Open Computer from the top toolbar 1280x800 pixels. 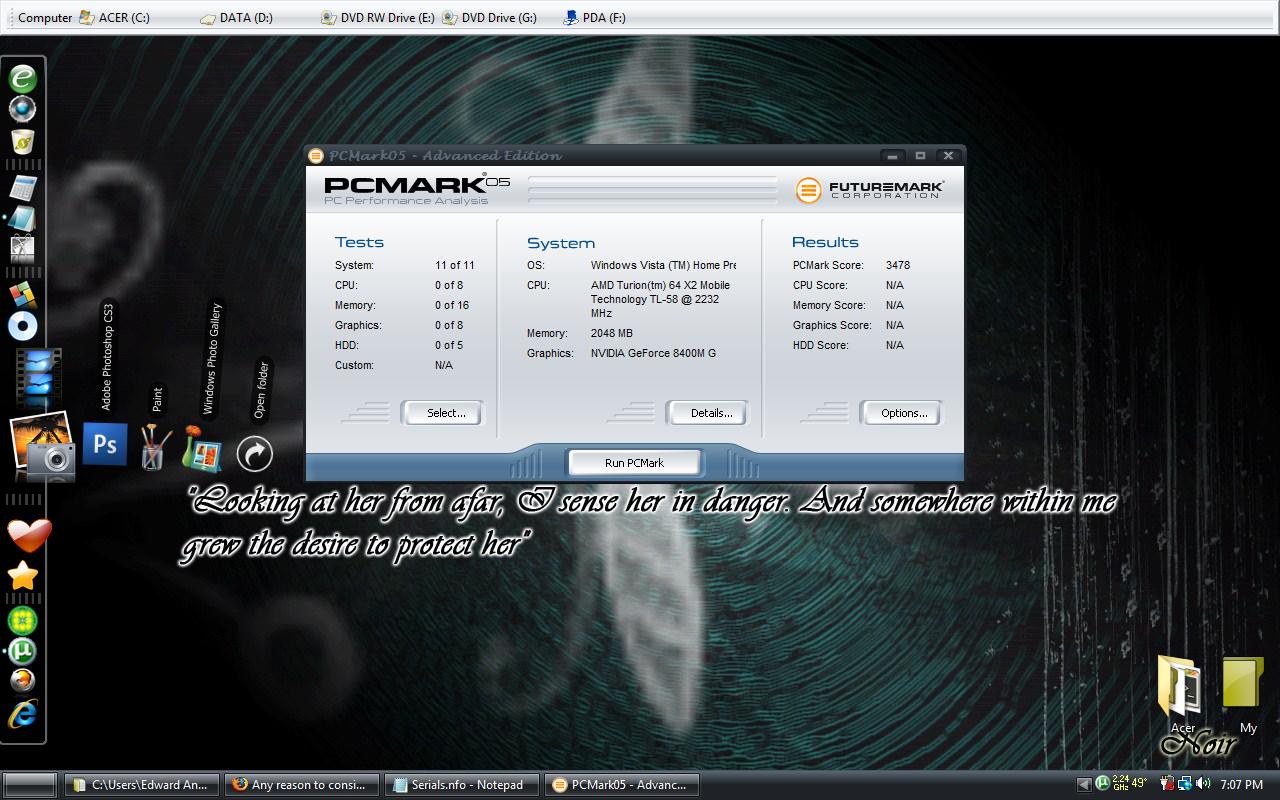(45, 18)
